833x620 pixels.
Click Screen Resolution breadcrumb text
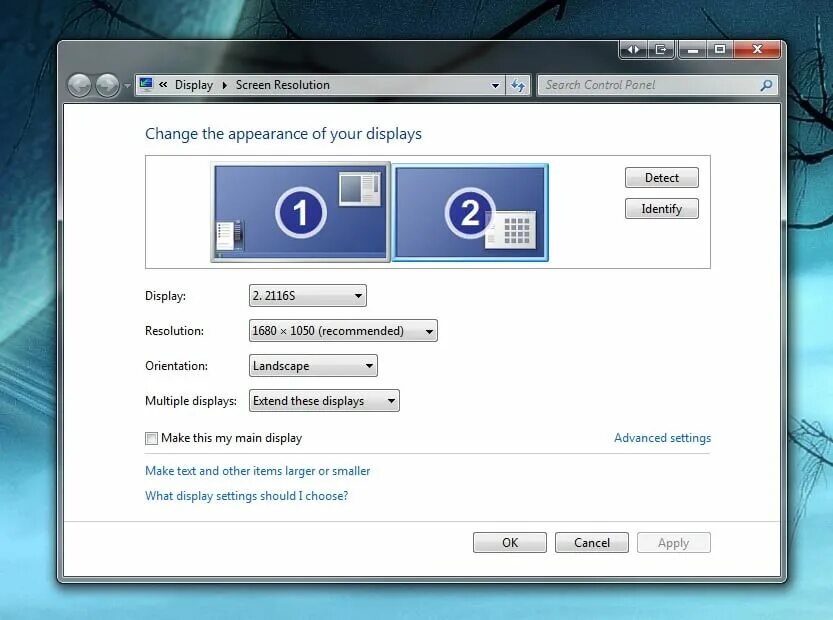click(283, 85)
